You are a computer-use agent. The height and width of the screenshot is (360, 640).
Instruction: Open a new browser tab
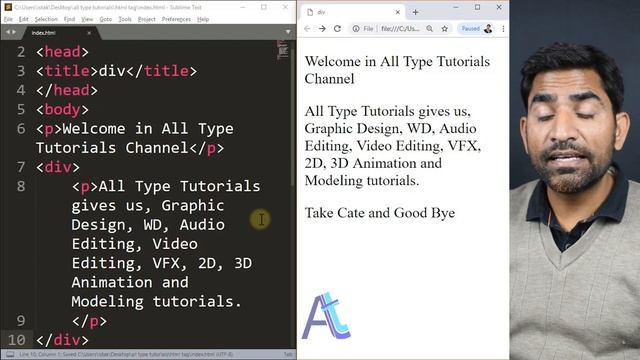tap(416, 12)
